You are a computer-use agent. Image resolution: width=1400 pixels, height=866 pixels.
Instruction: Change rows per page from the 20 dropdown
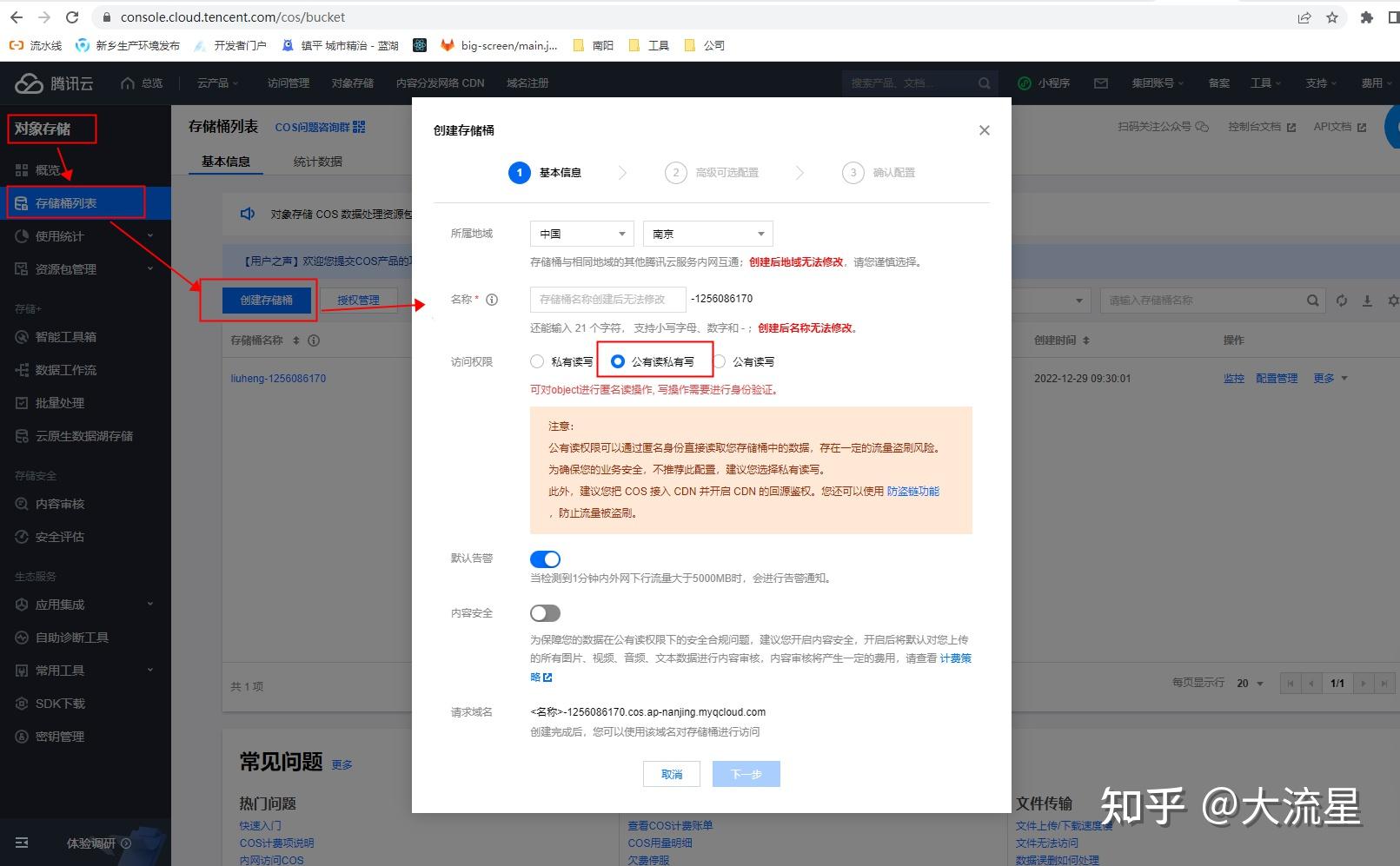coord(1249,684)
